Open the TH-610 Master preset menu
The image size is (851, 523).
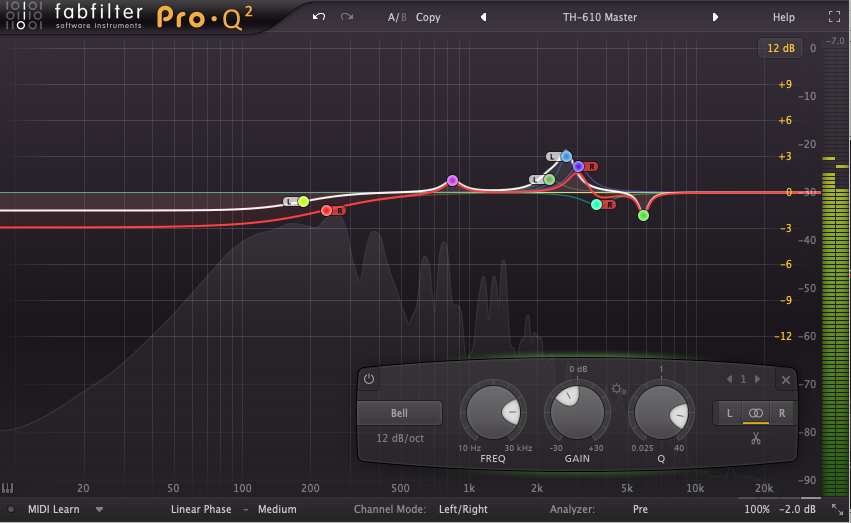[x=600, y=17]
